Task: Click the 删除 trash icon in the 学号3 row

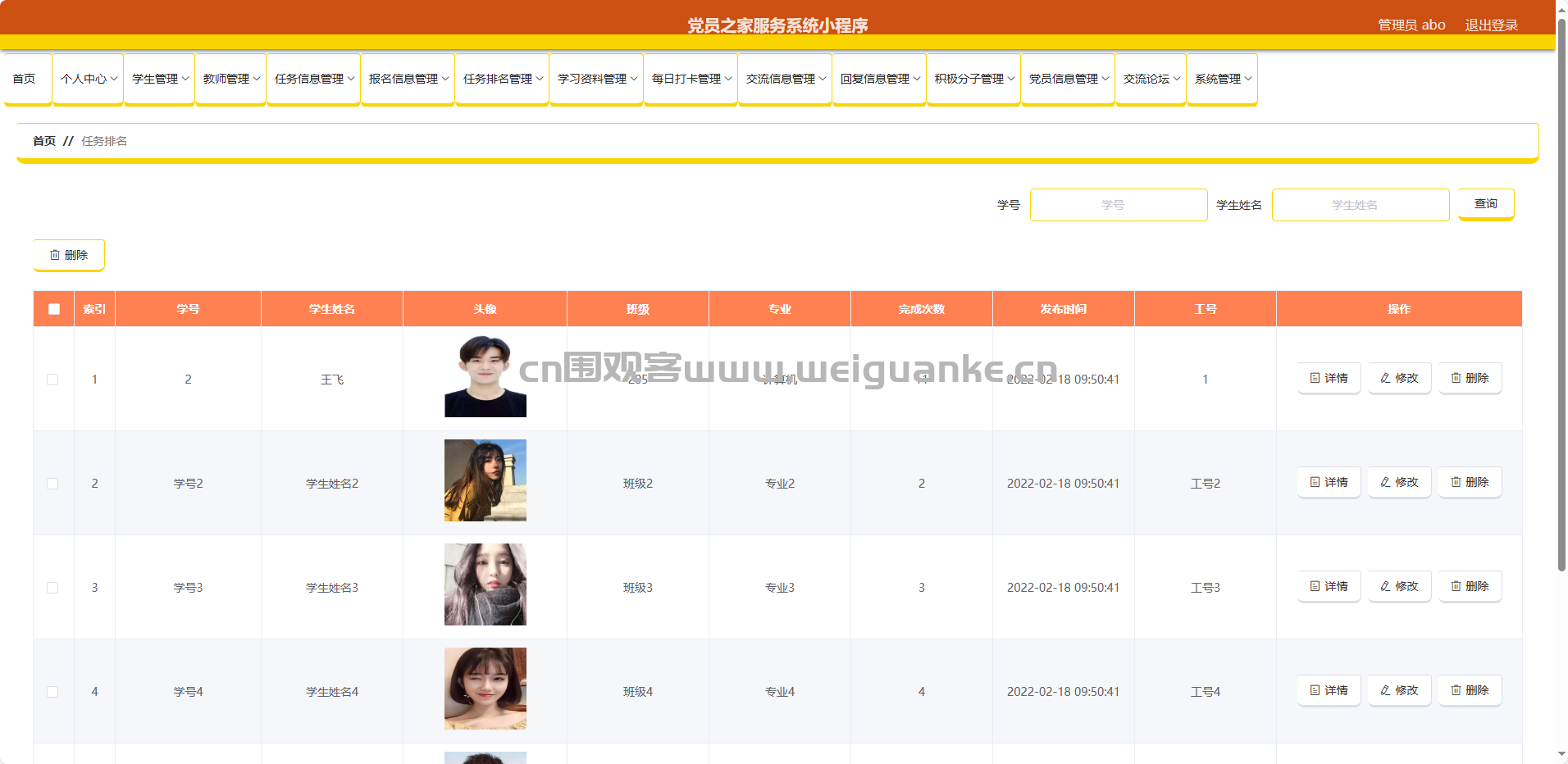Action: point(1456,586)
